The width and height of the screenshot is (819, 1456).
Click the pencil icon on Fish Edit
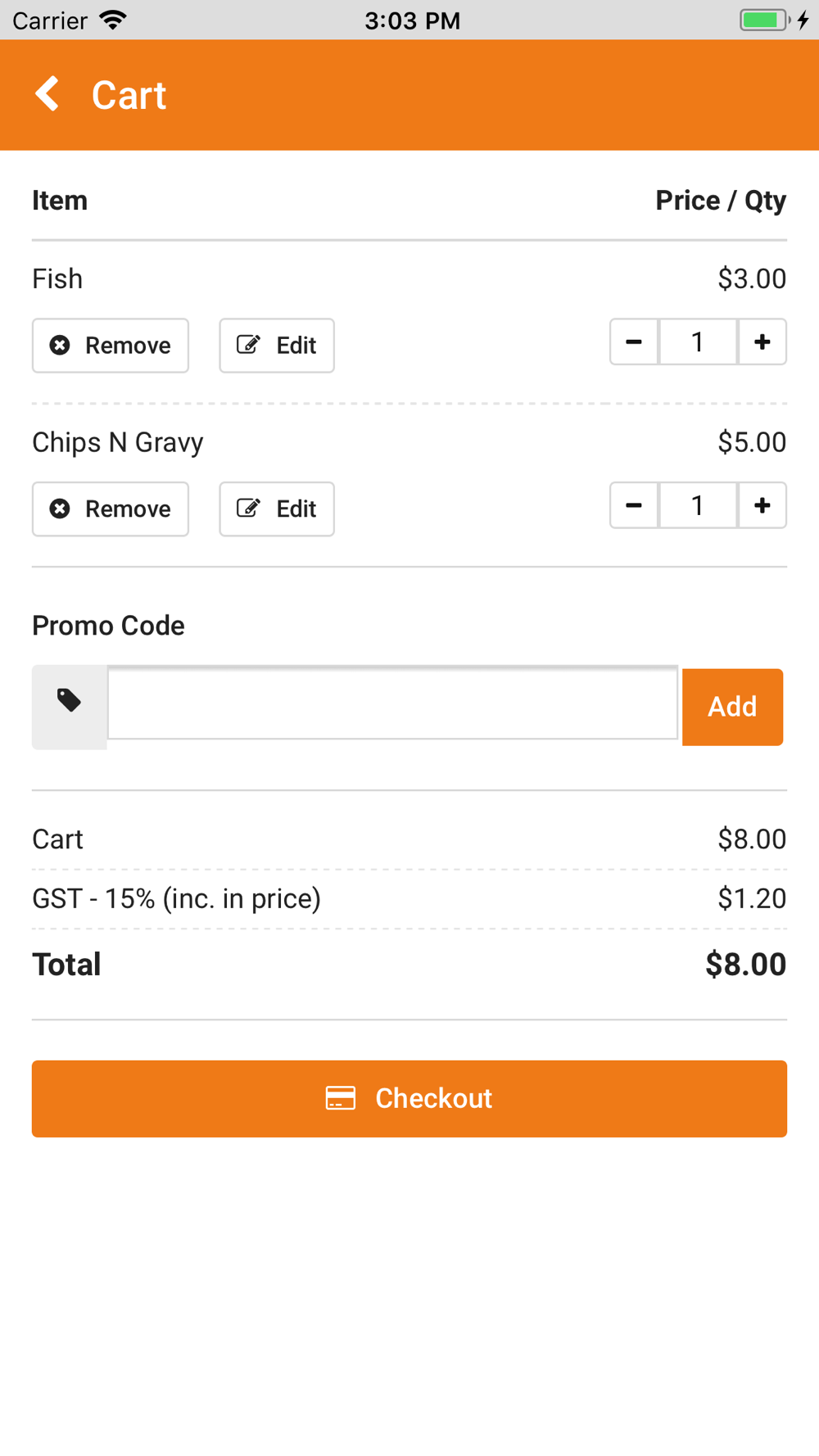point(248,345)
